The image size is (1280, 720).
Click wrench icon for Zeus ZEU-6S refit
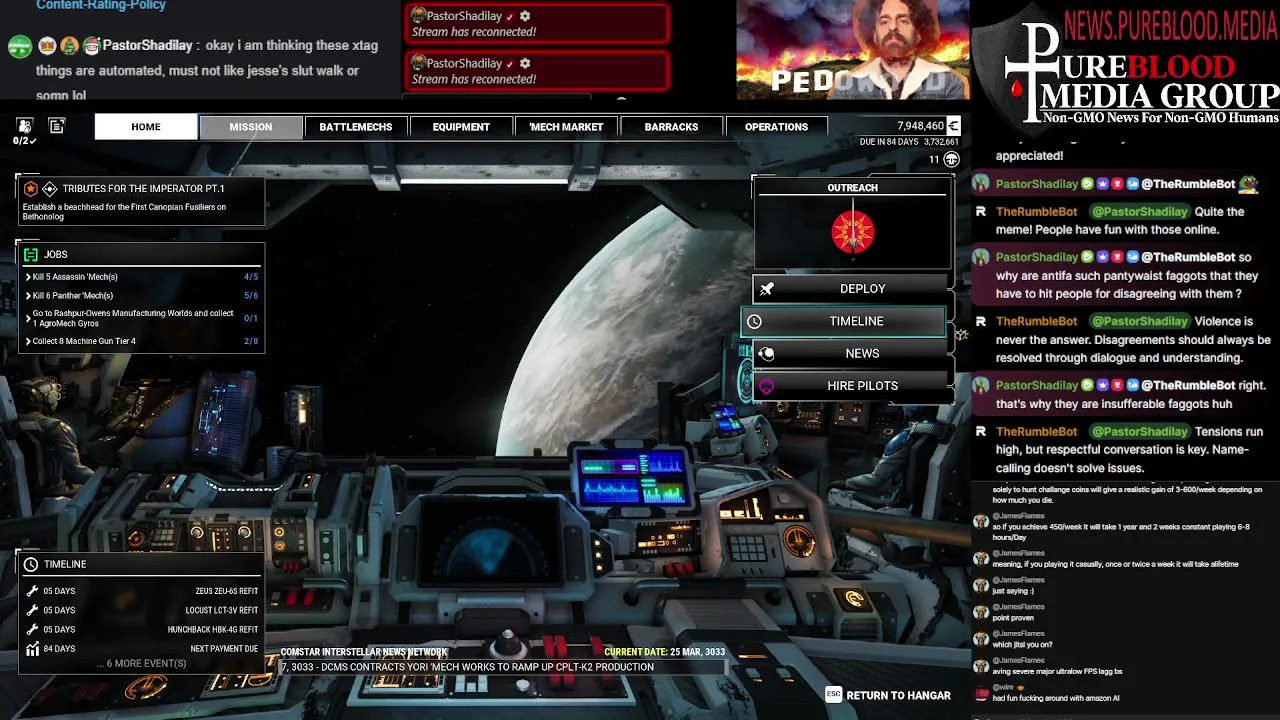pyautogui.click(x=32, y=591)
